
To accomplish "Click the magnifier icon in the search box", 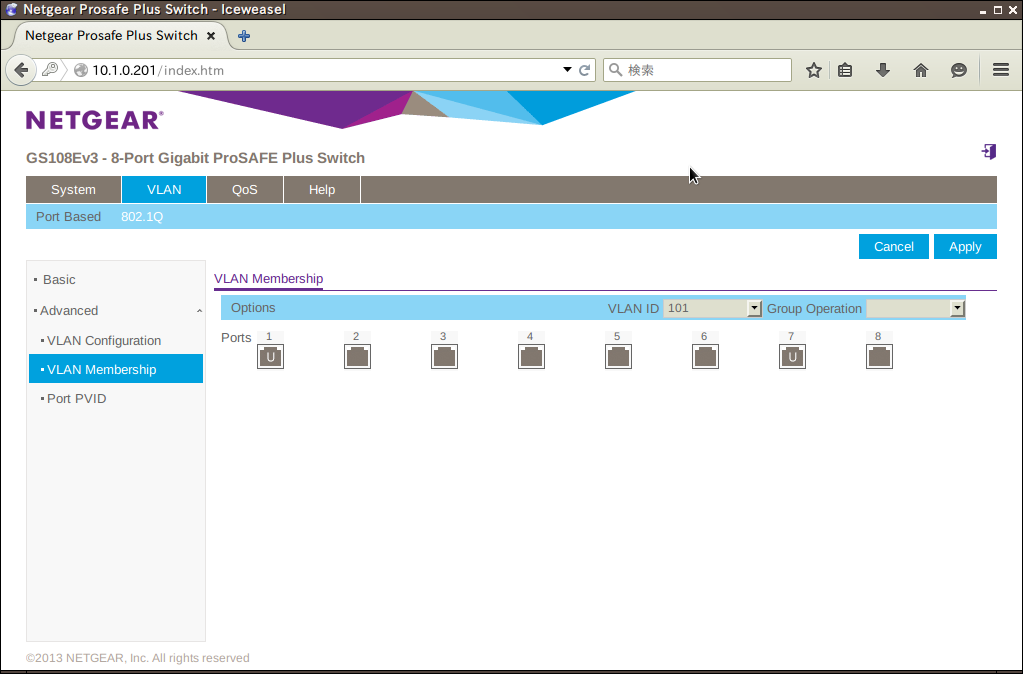I will 615,70.
